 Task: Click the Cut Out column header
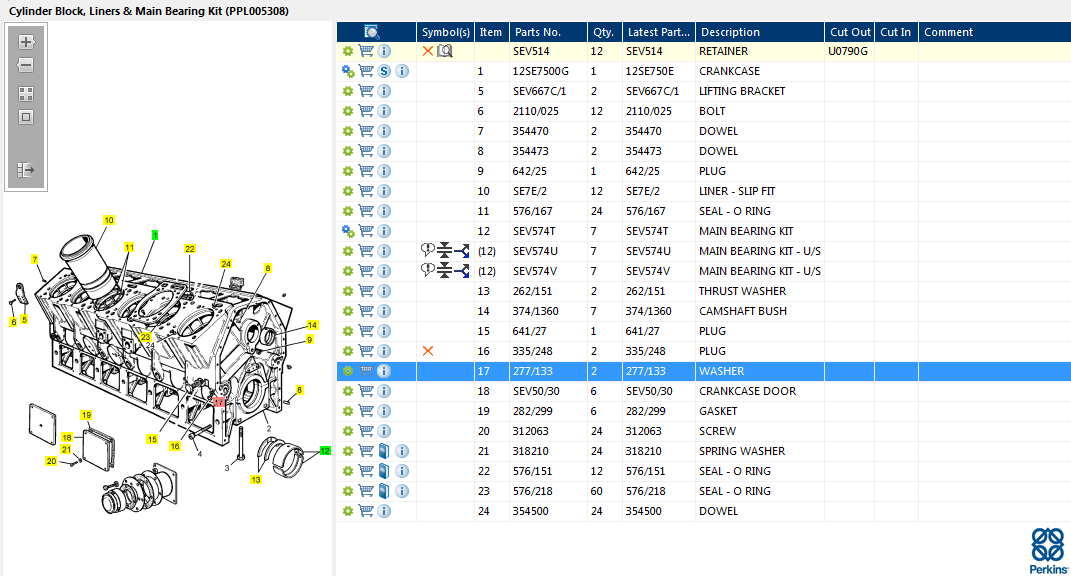click(849, 32)
